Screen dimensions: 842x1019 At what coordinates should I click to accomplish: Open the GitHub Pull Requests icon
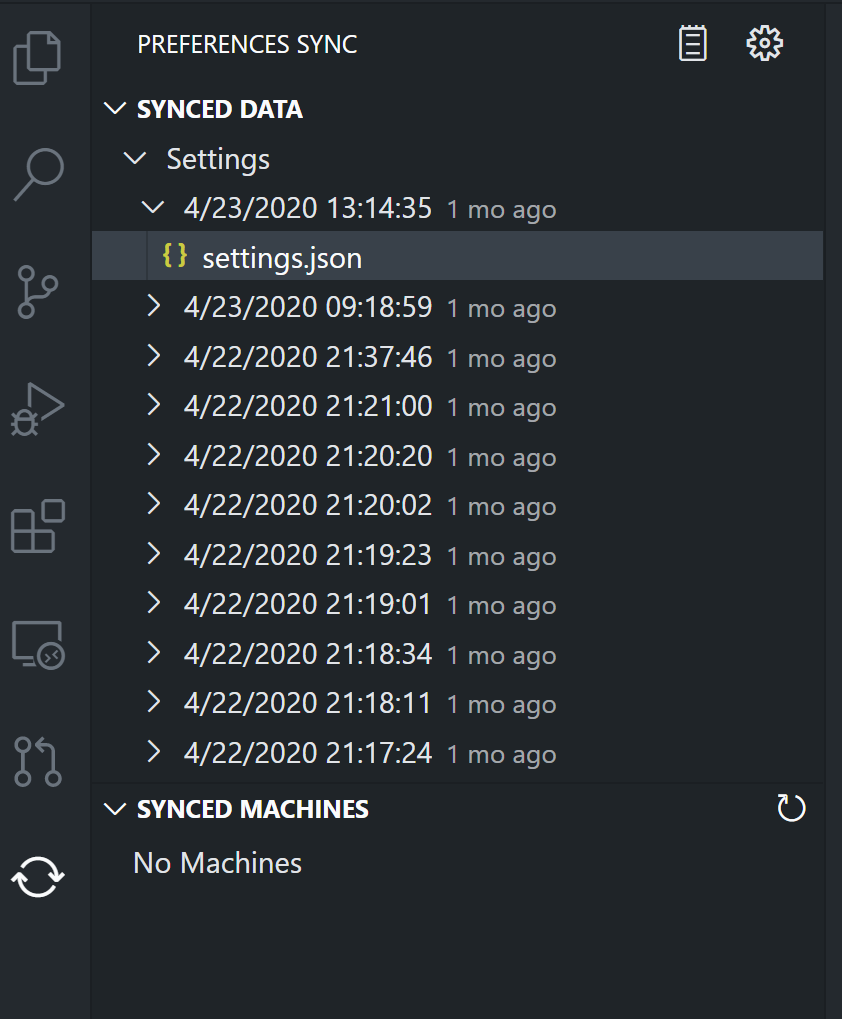click(x=37, y=761)
